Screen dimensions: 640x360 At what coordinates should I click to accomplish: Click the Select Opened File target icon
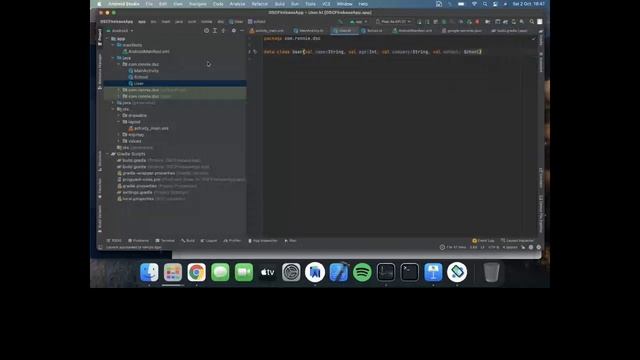206,31
